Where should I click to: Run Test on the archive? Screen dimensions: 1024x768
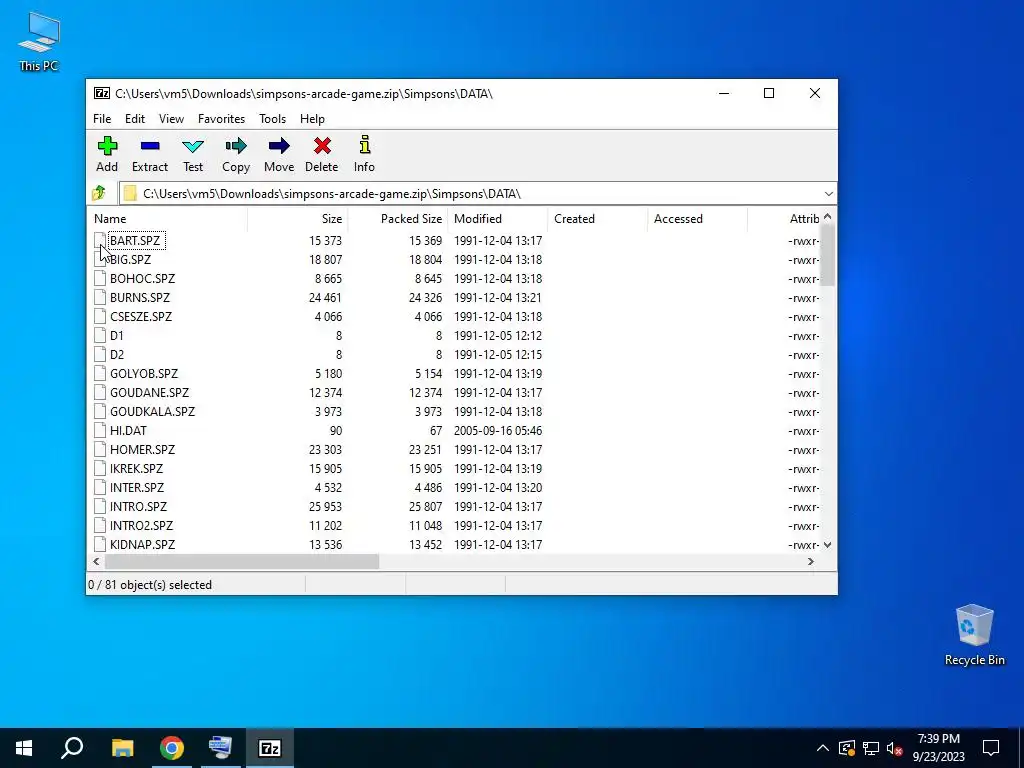pyautogui.click(x=193, y=155)
